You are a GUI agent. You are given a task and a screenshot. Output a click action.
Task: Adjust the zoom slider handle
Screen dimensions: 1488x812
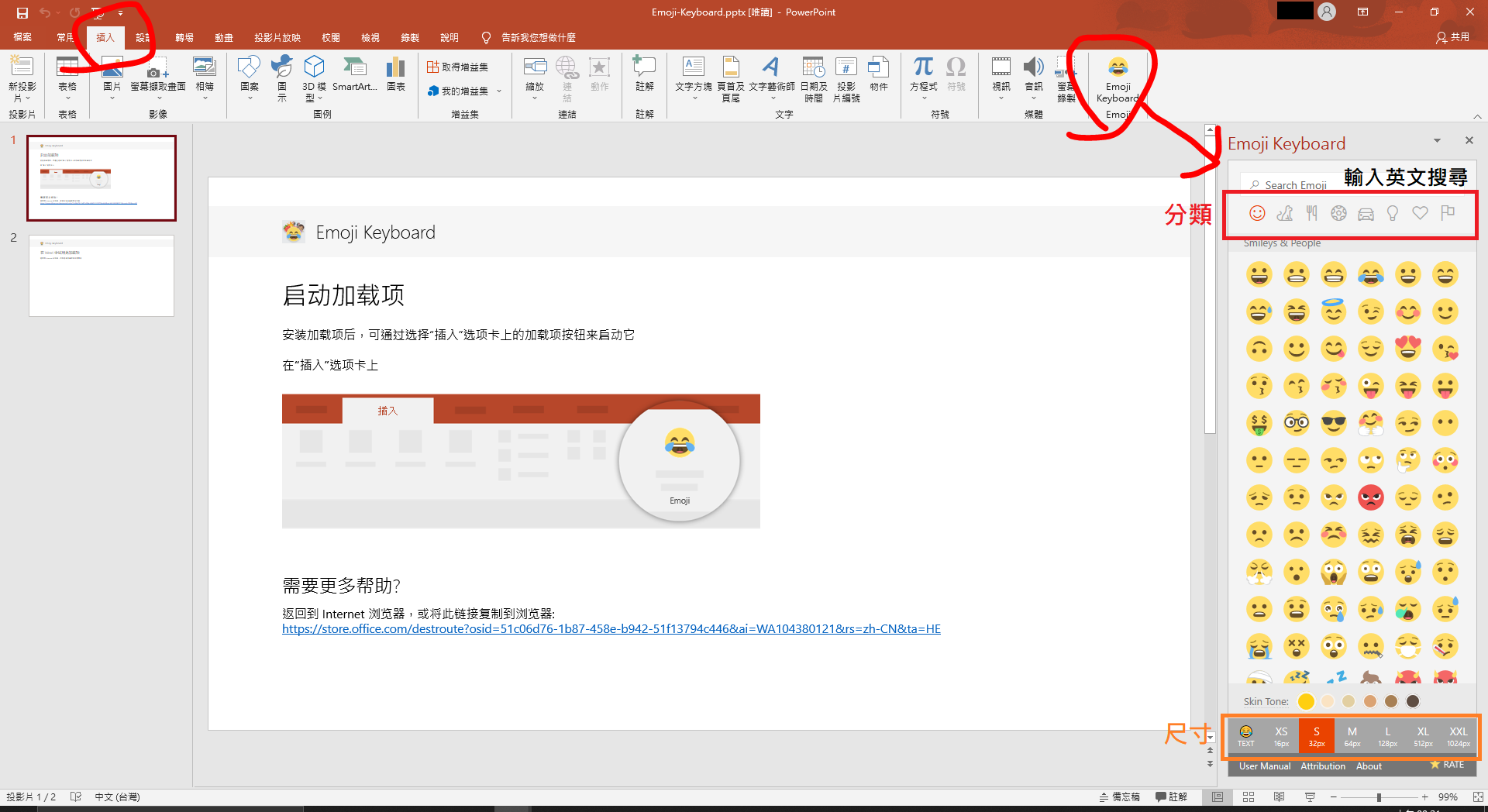[1379, 797]
